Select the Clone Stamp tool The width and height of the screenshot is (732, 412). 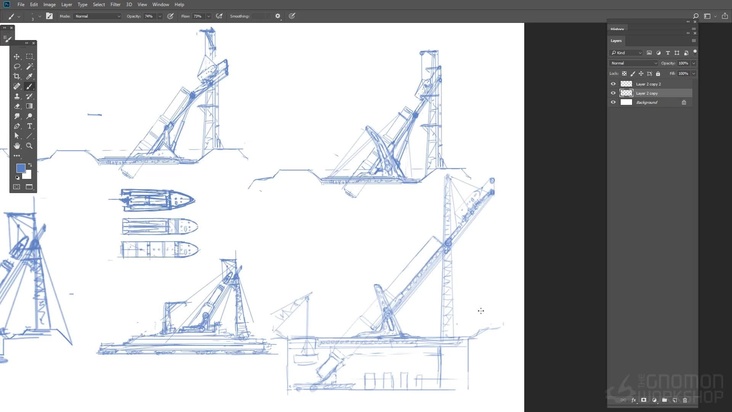[17, 96]
